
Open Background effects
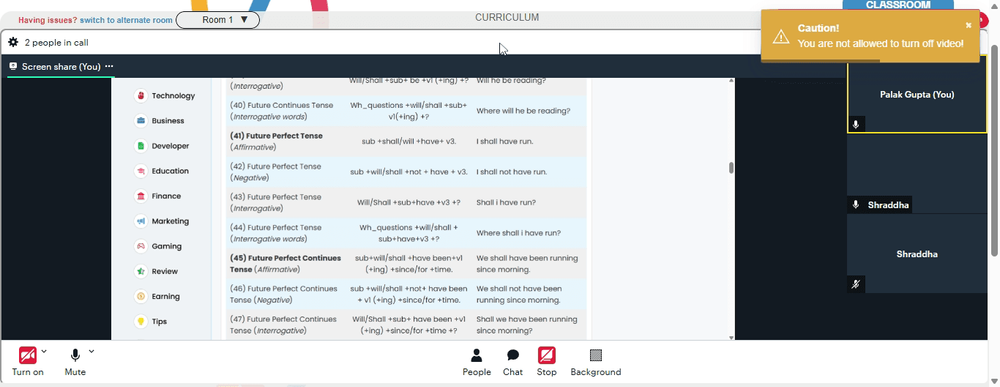coord(596,361)
